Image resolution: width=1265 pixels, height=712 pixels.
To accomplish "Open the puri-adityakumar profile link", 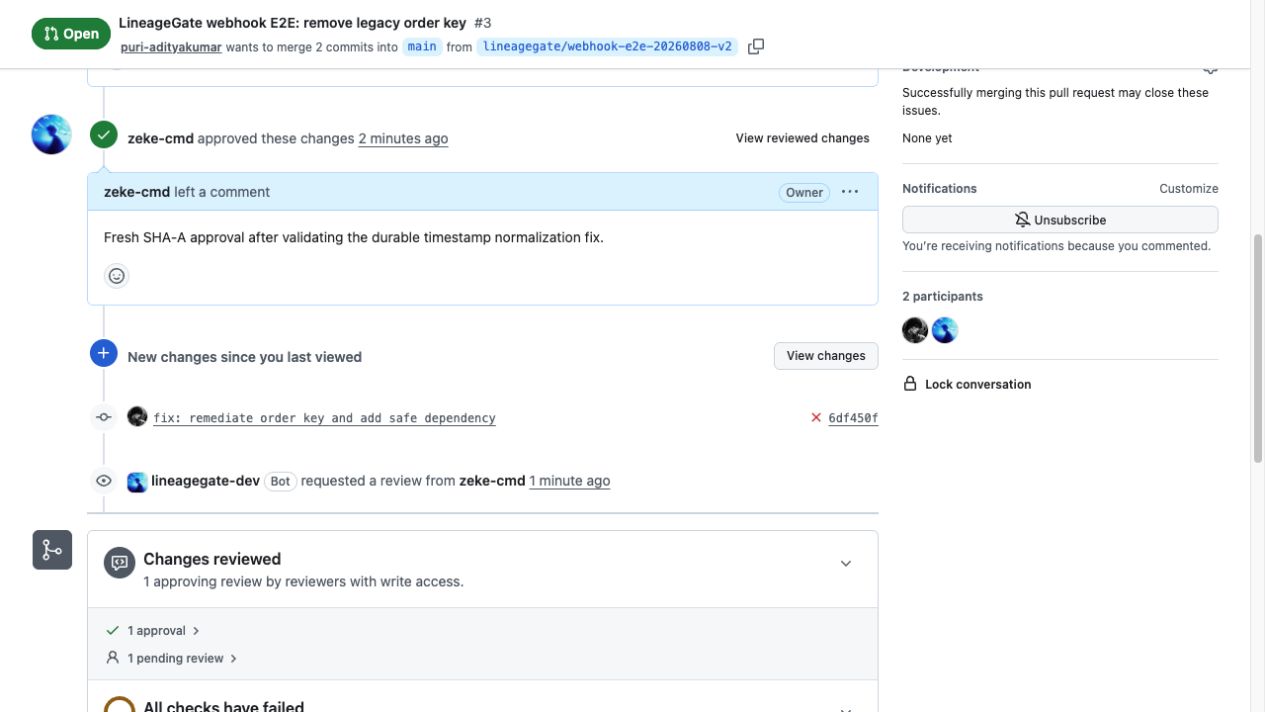I will point(171,47).
